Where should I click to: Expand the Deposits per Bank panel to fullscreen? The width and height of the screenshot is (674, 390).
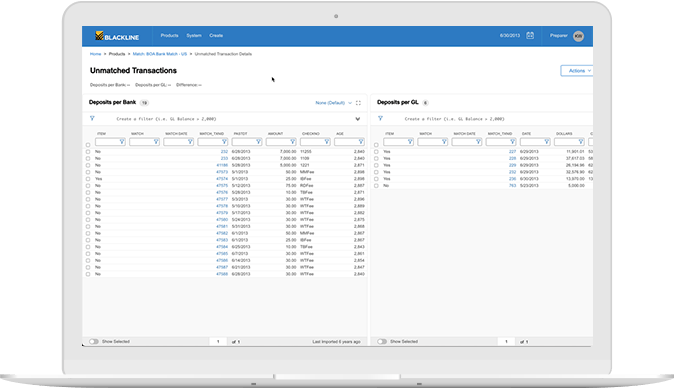(358, 103)
